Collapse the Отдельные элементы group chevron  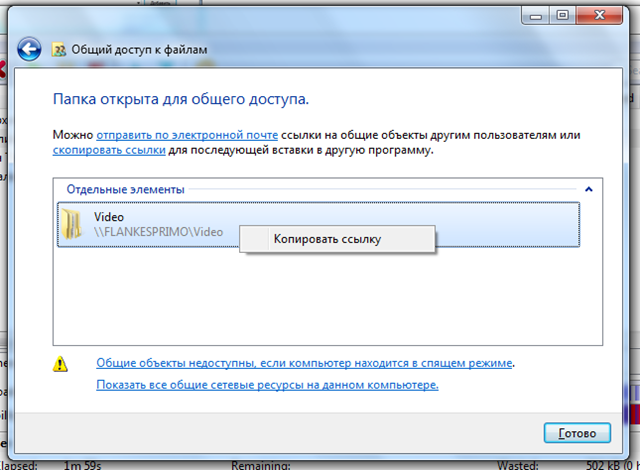click(x=589, y=189)
